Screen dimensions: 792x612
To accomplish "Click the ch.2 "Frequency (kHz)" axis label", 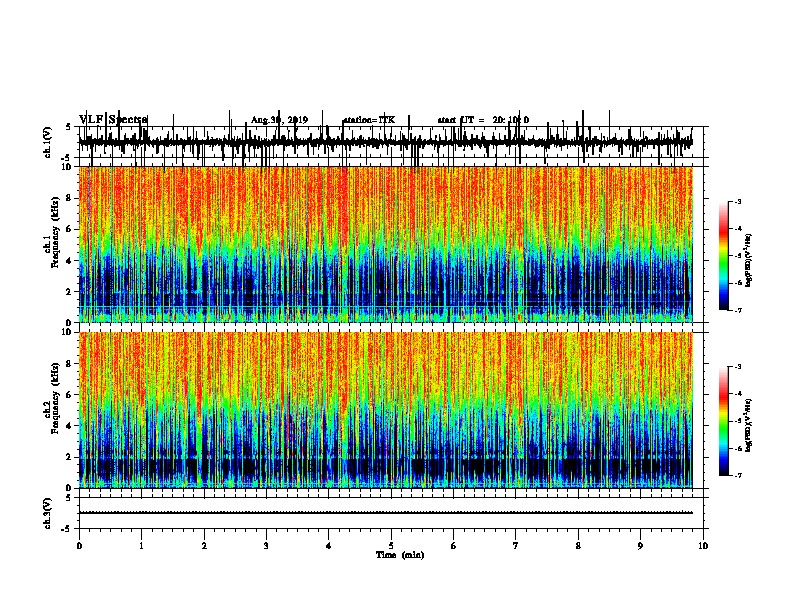I will point(55,398).
